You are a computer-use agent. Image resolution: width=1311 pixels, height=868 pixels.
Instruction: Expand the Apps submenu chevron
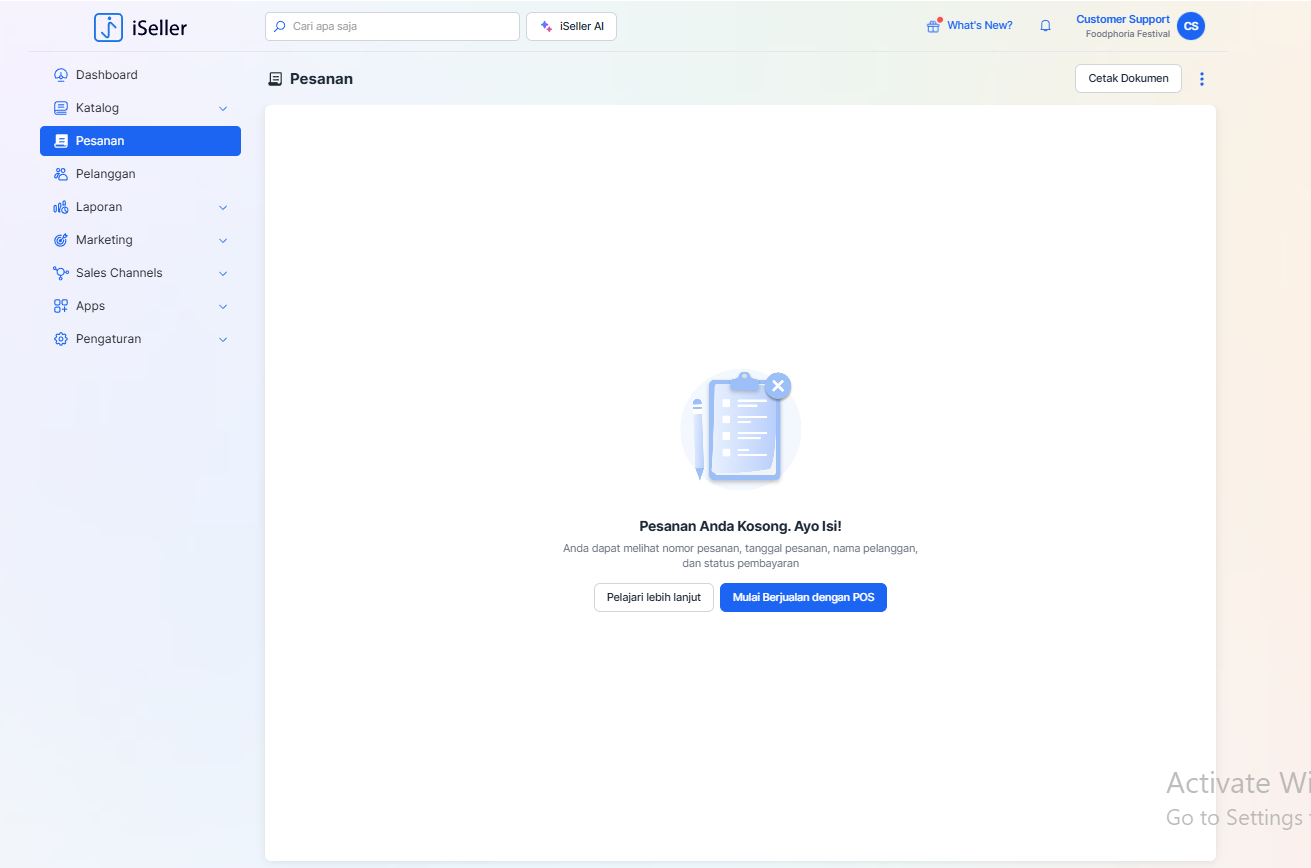[x=223, y=306]
